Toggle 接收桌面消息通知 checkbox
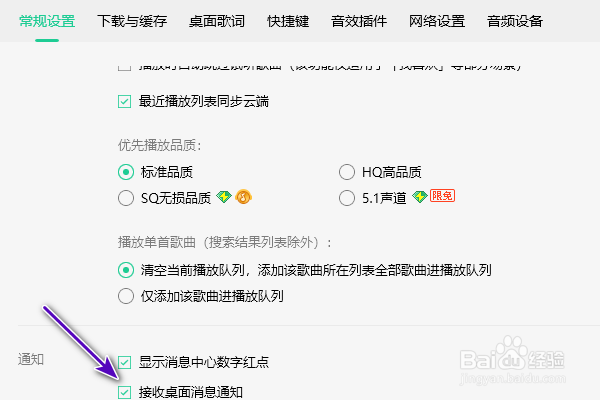Screen dimensions: 600x400 [x=125, y=392]
